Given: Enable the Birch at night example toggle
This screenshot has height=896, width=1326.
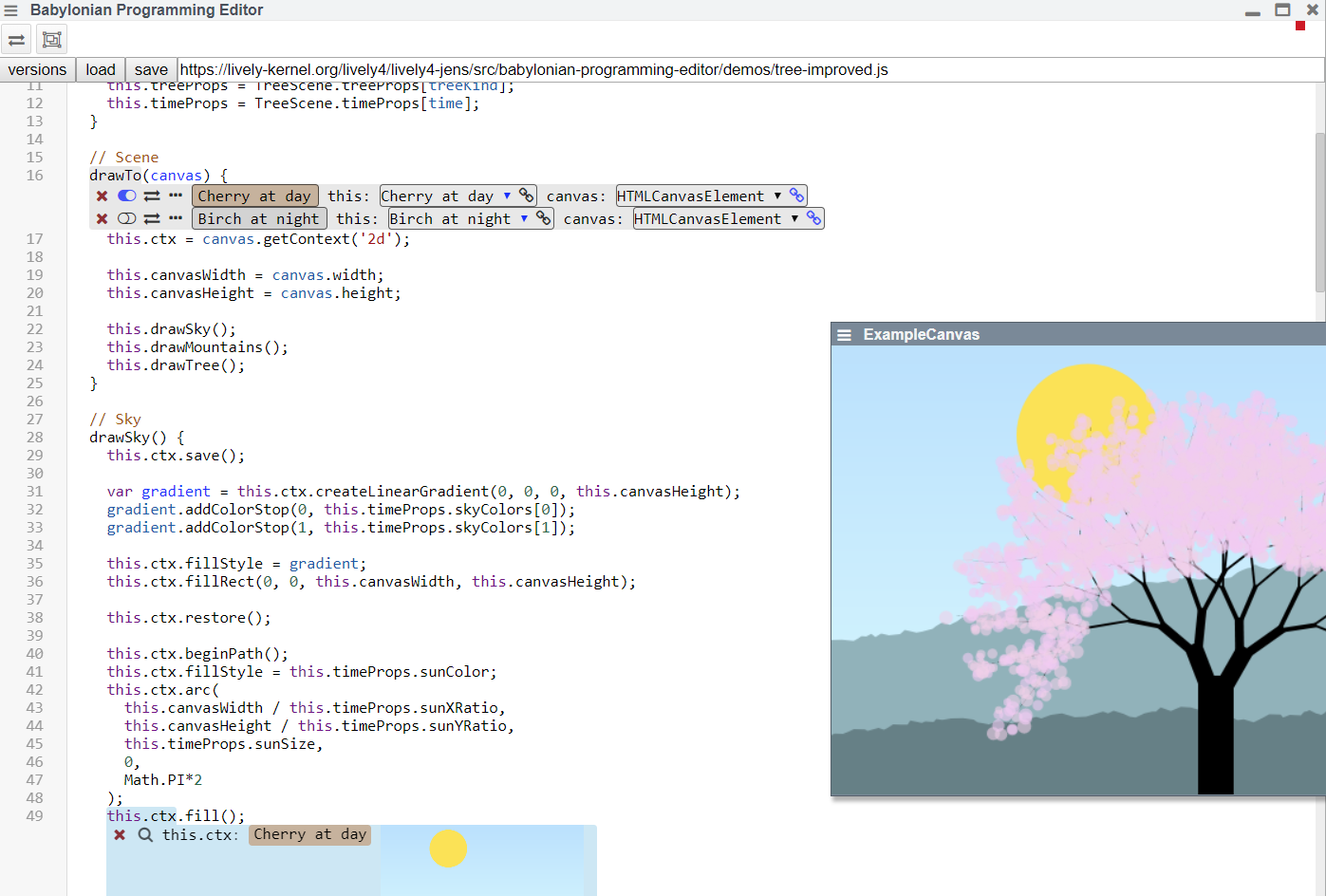Looking at the screenshot, I should tap(127, 218).
